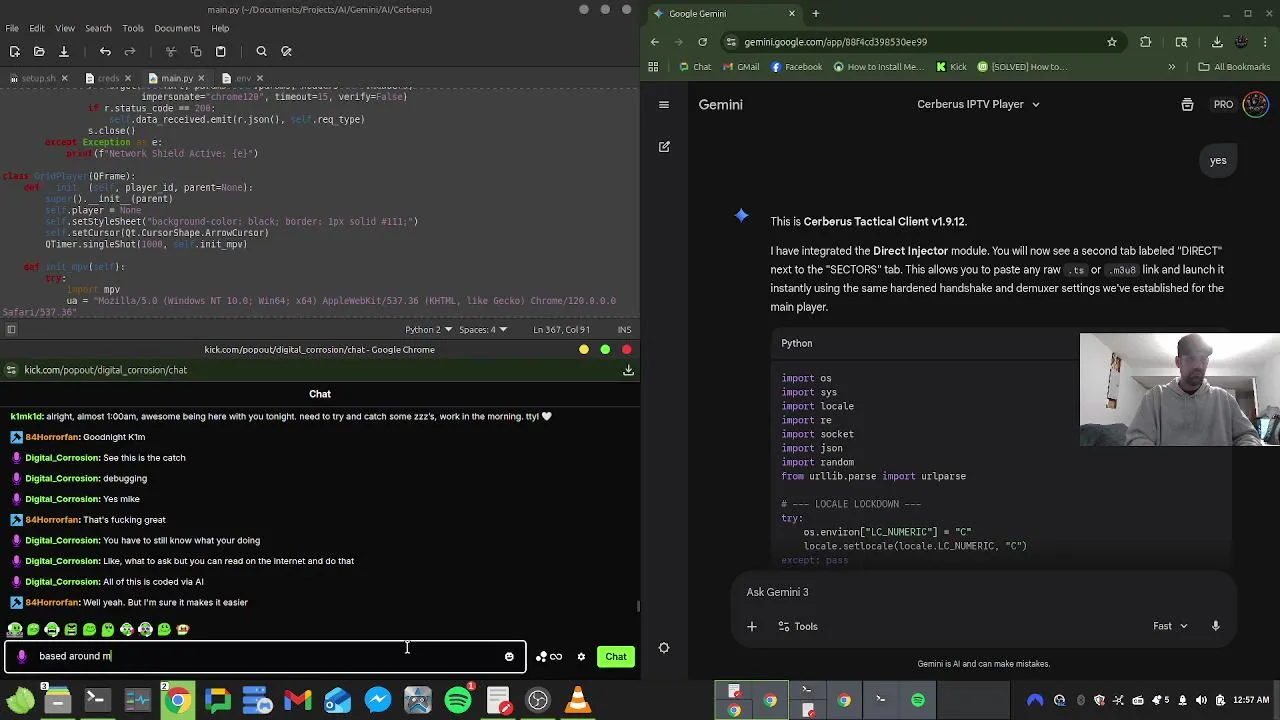Open the Gemini Tools button
This screenshot has height=720, width=1280.
tap(796, 627)
